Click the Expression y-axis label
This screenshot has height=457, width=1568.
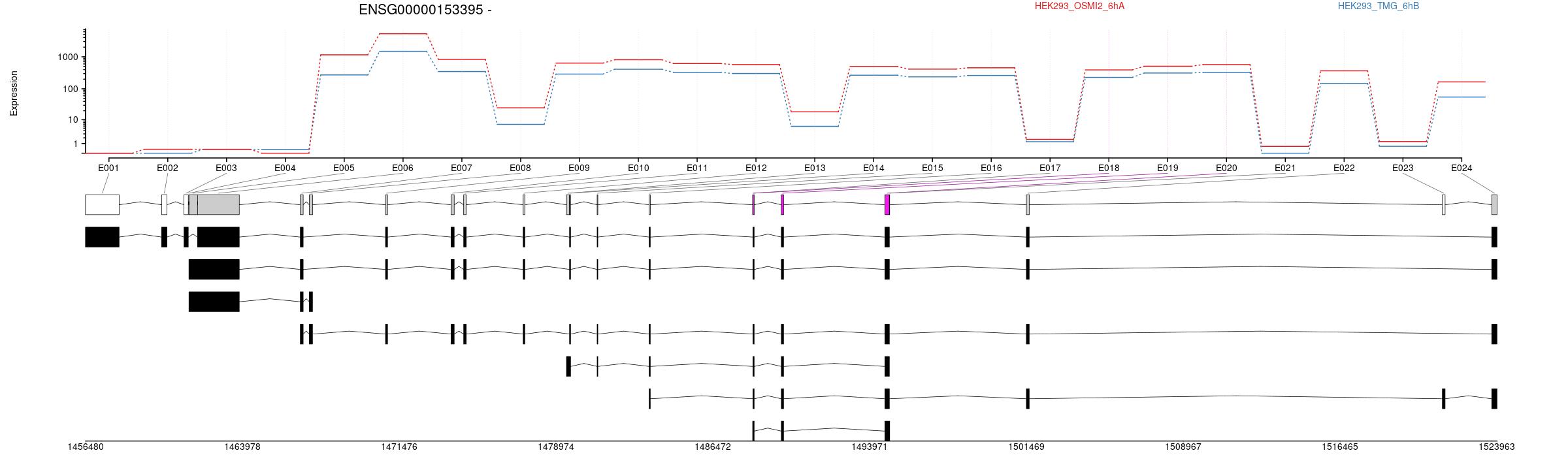click(14, 93)
